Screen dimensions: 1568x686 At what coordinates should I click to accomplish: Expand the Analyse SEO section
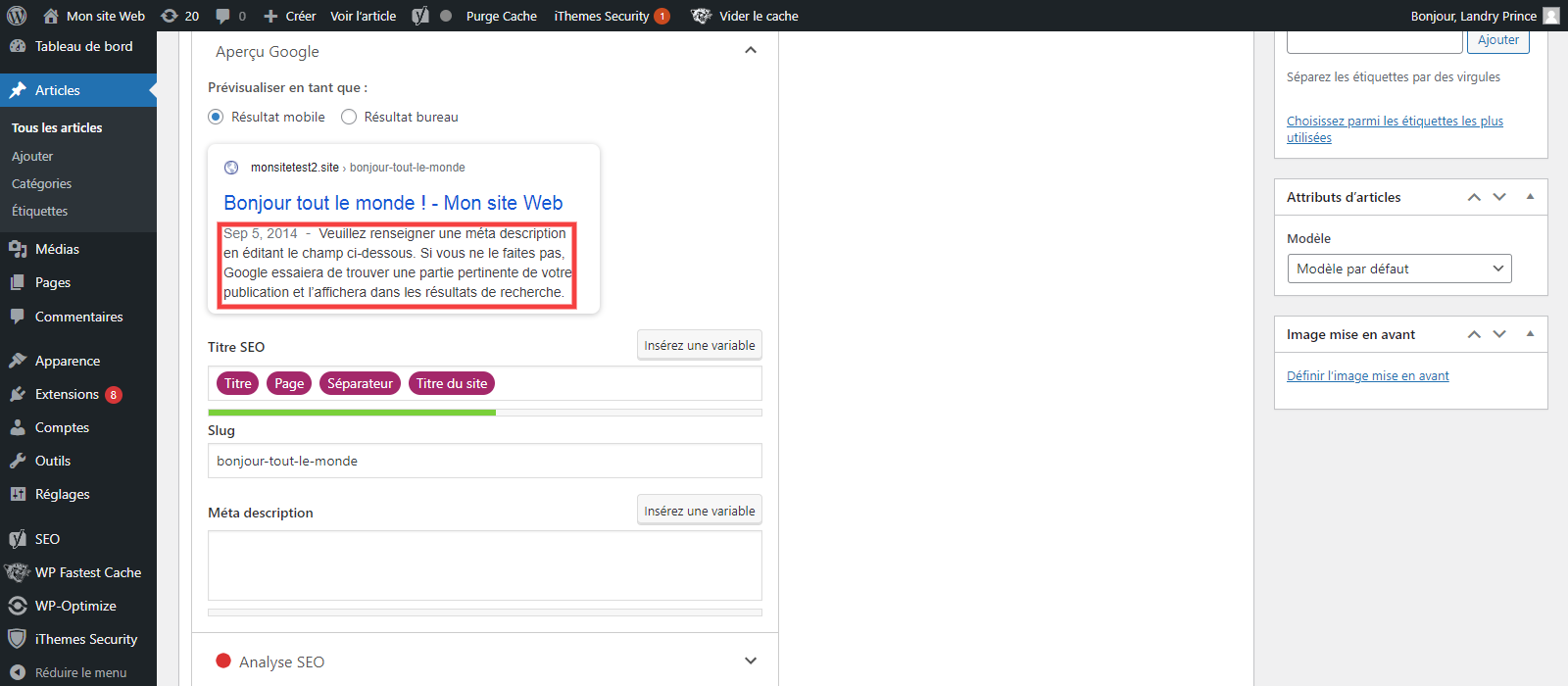click(751, 661)
